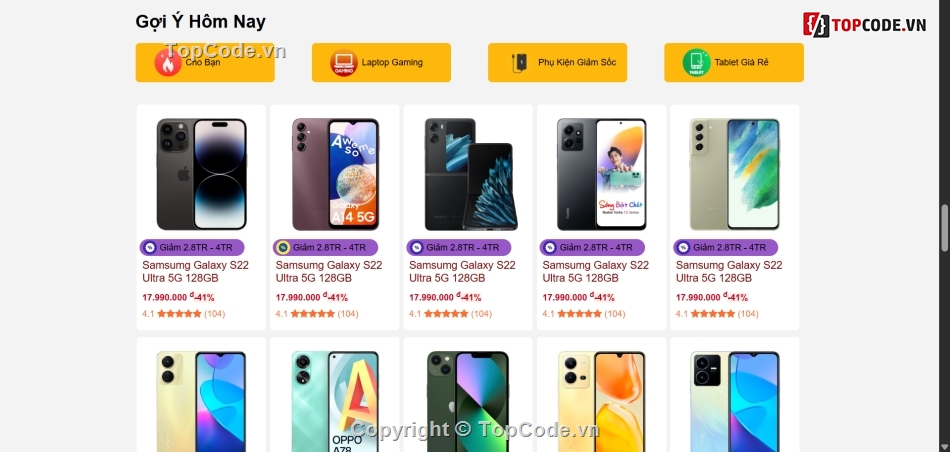Select the Tablet Giá Rẻ category
950x452 pixels.
click(734, 62)
